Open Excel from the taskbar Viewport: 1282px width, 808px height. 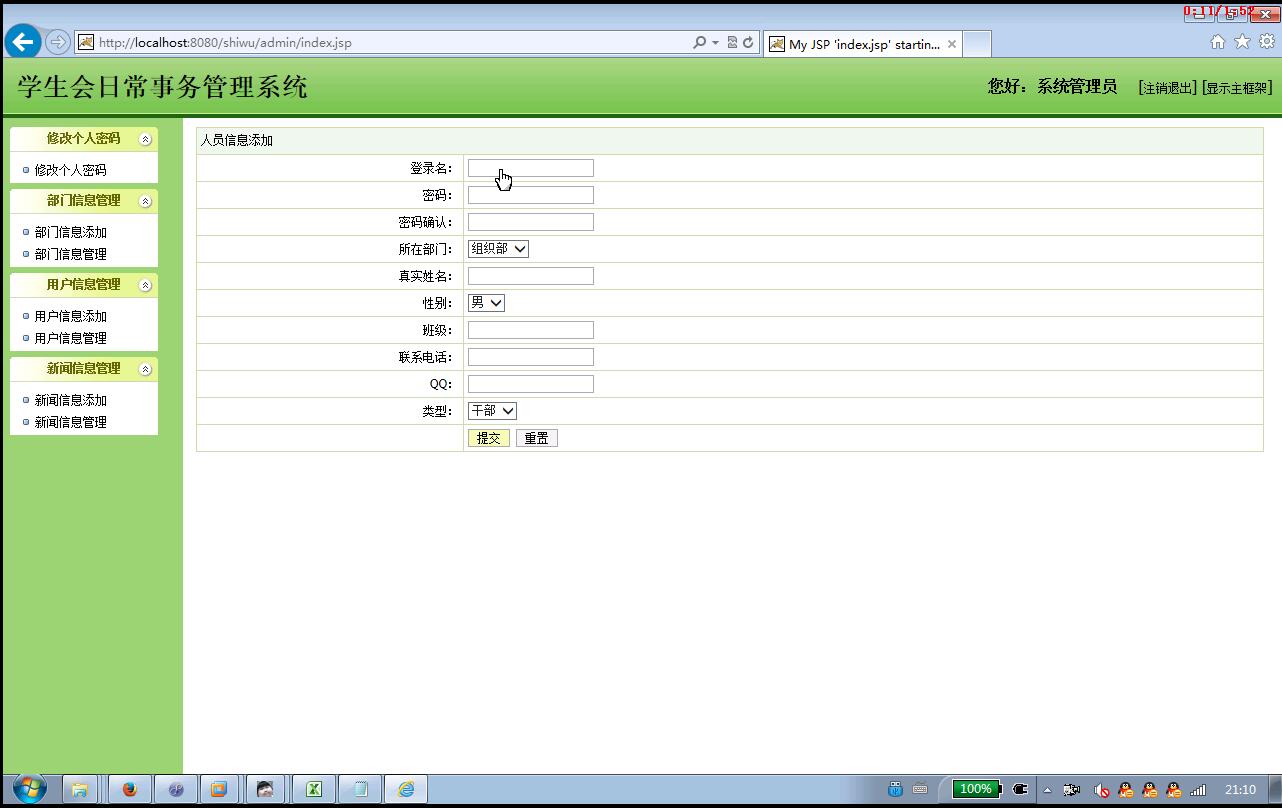point(313,789)
